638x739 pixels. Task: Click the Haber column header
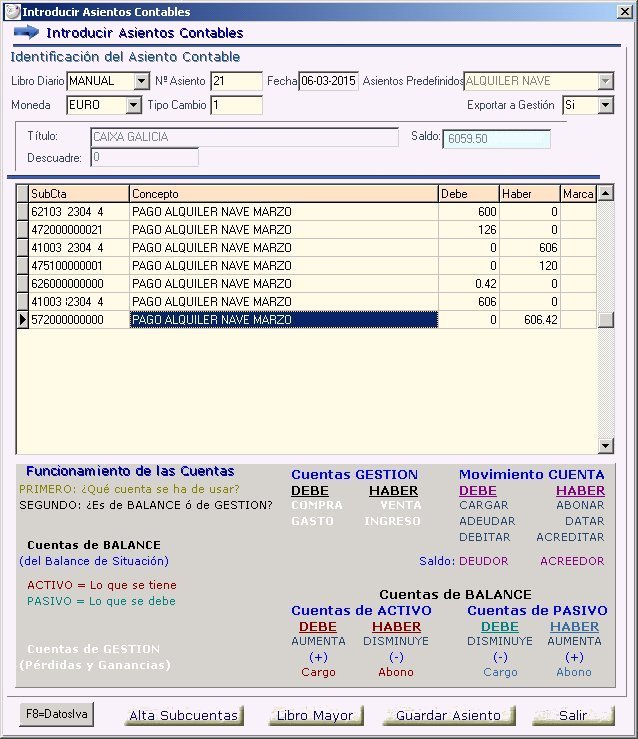point(530,194)
